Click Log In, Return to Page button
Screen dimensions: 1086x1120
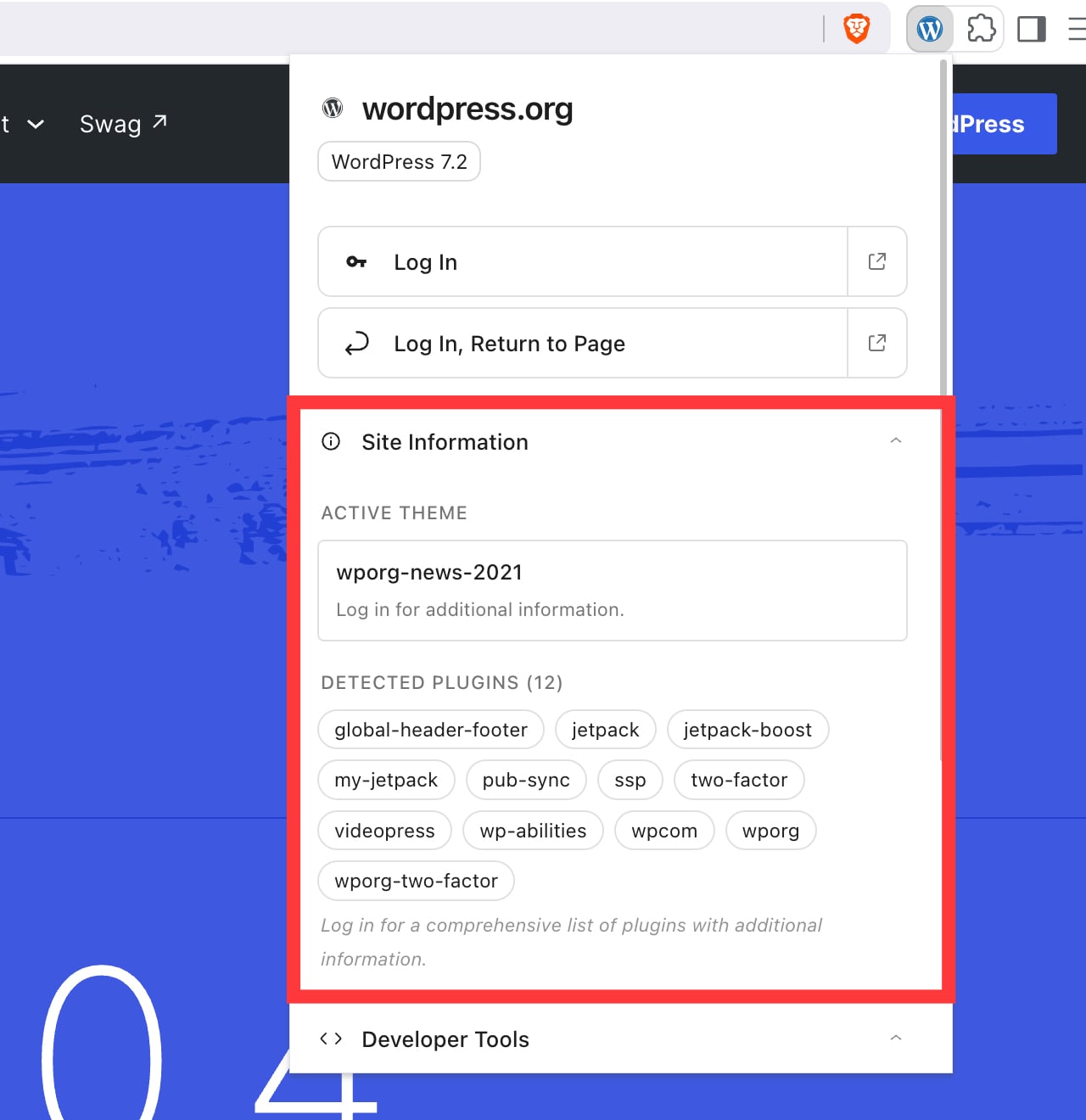[x=583, y=343]
